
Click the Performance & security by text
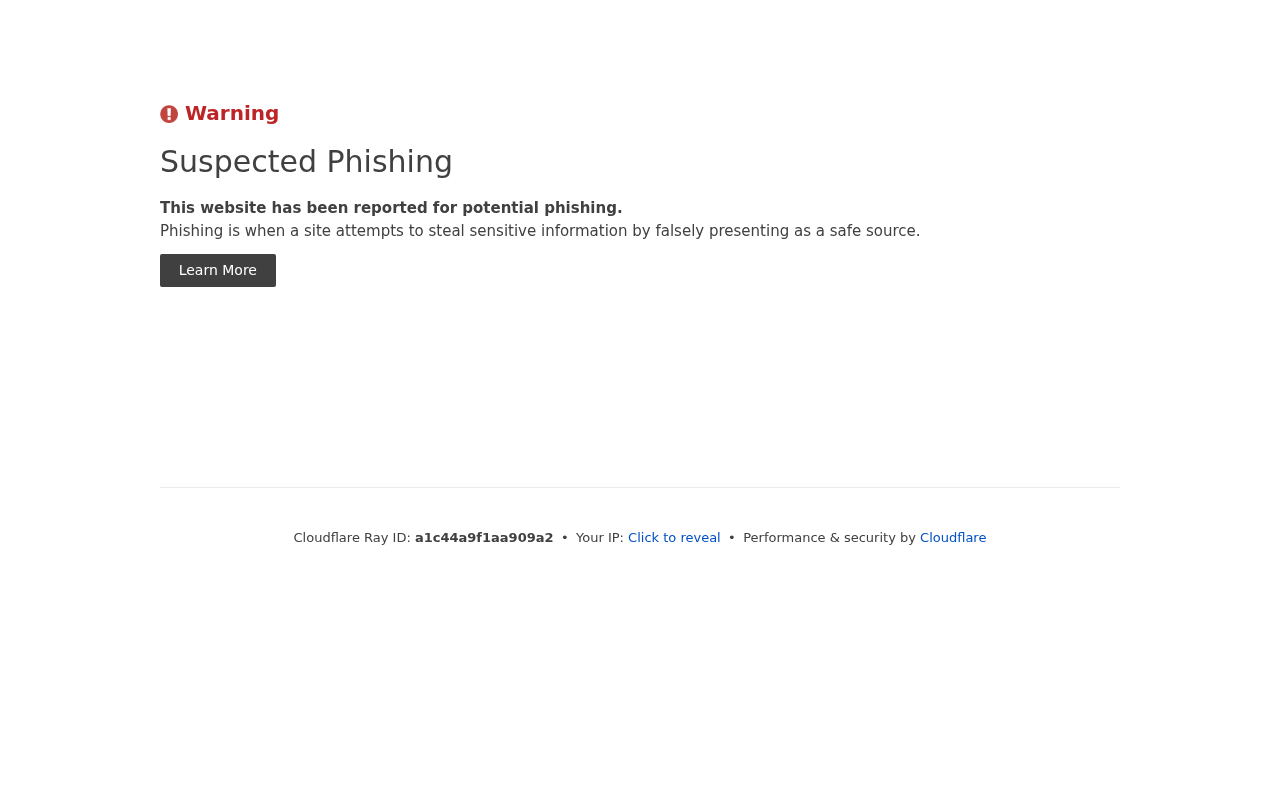pyautogui.click(x=829, y=538)
